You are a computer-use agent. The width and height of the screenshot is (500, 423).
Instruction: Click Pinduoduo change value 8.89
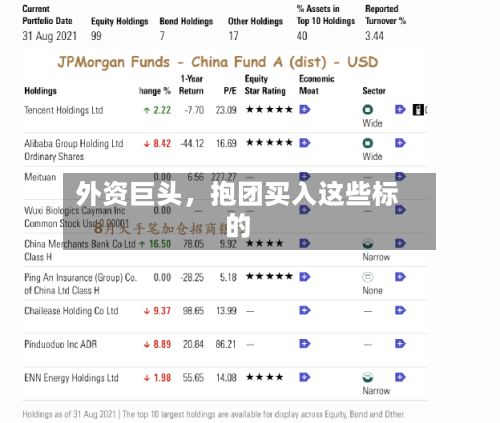[x=162, y=344]
